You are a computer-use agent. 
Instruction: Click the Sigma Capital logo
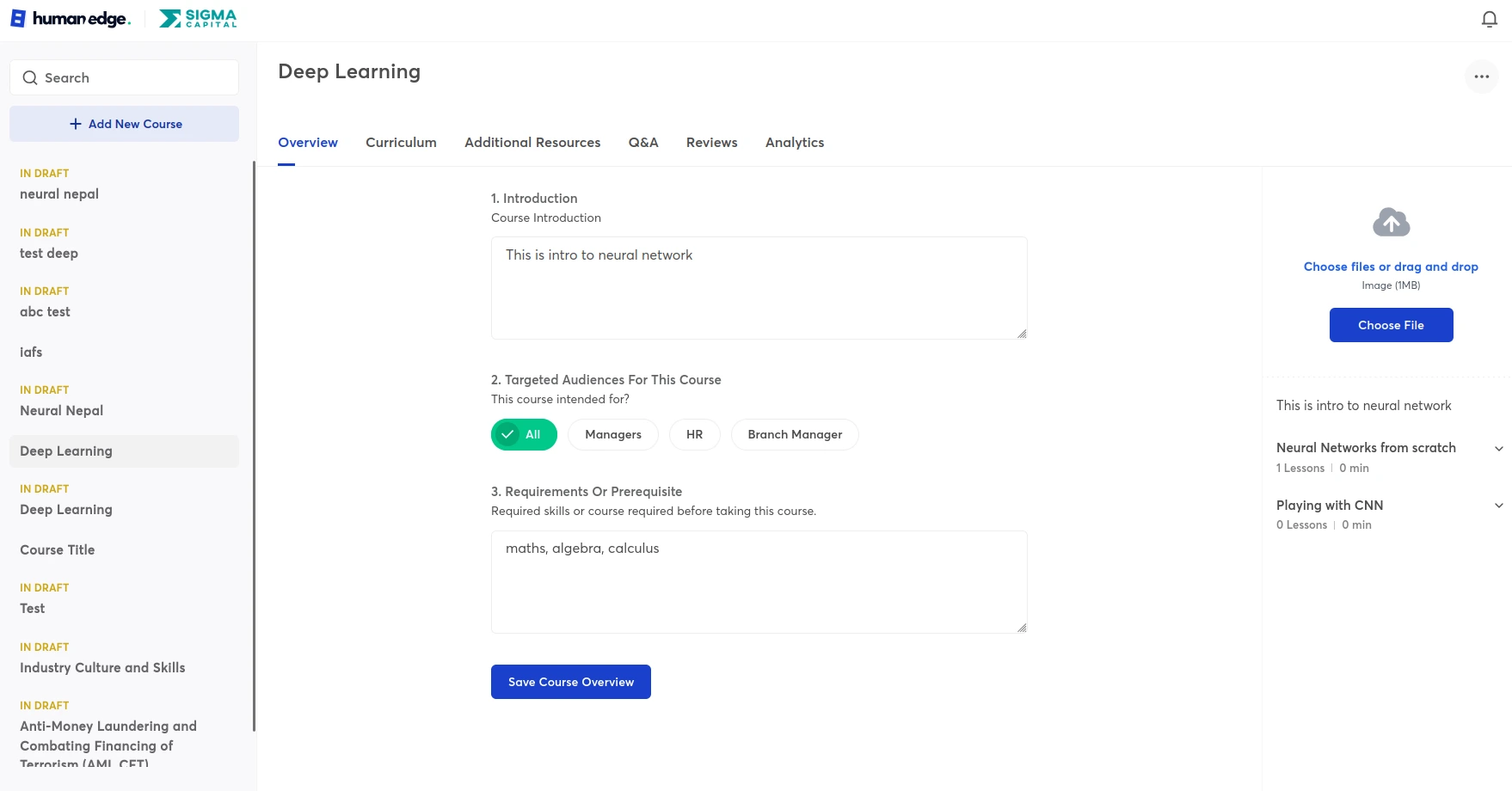coord(198,19)
